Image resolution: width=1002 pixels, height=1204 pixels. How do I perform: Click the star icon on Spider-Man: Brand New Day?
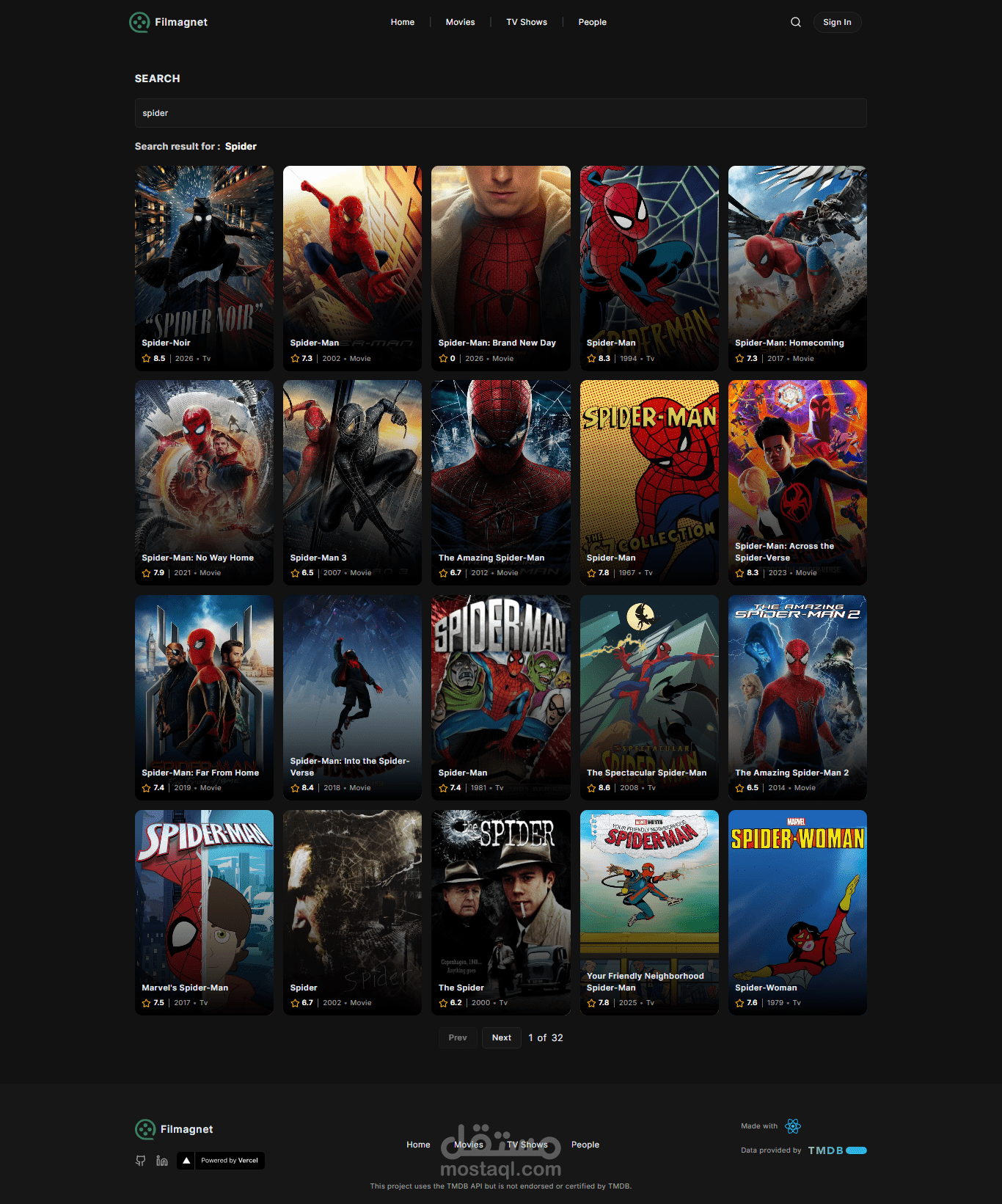coord(443,359)
